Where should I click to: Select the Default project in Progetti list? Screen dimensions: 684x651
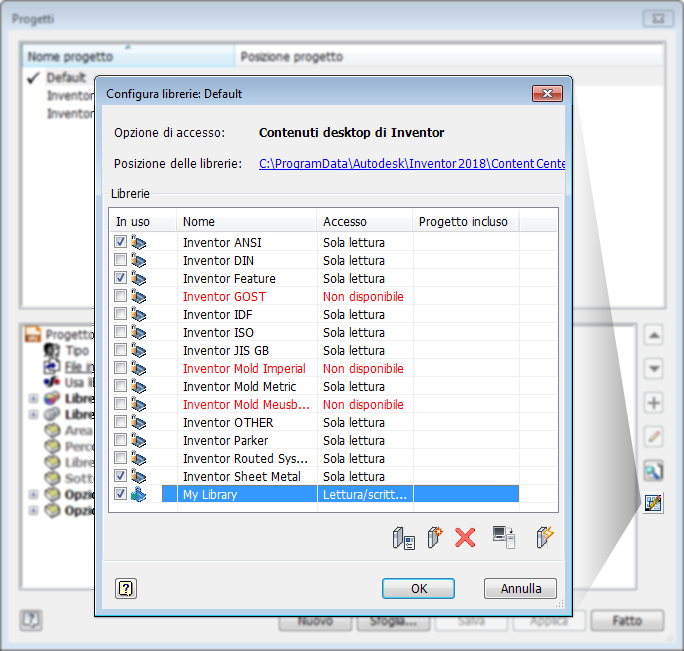(x=66, y=77)
